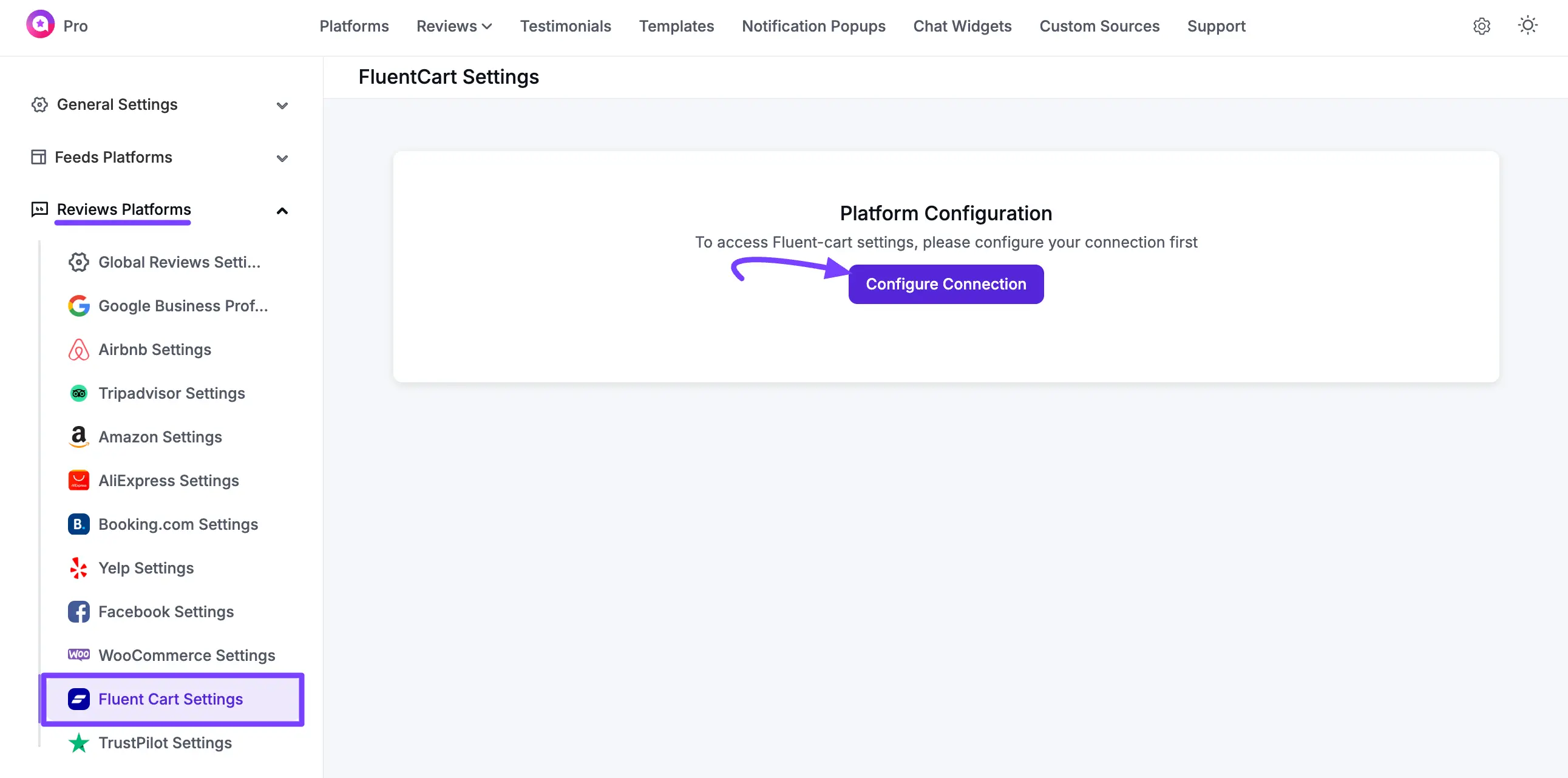The height and width of the screenshot is (778, 1568).
Task: Click the Yelp logo icon
Action: pyautogui.click(x=78, y=567)
